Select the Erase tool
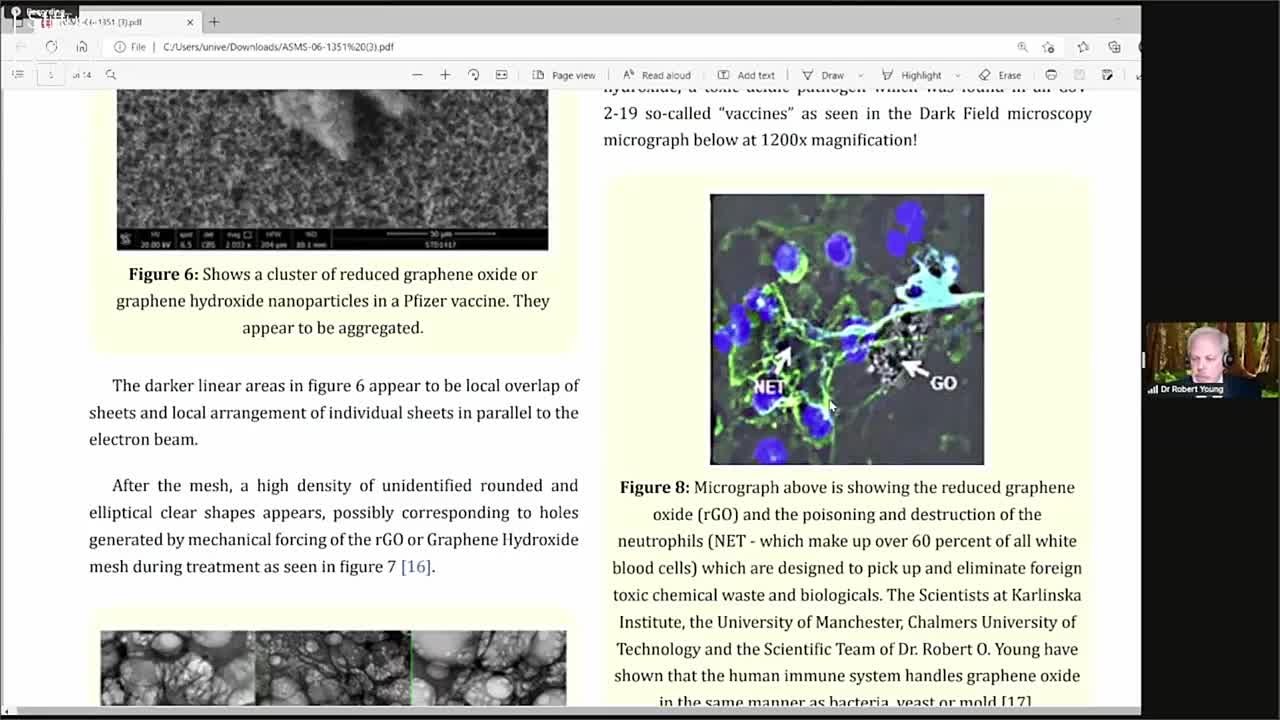This screenshot has height=720, width=1280. click(x=1000, y=75)
